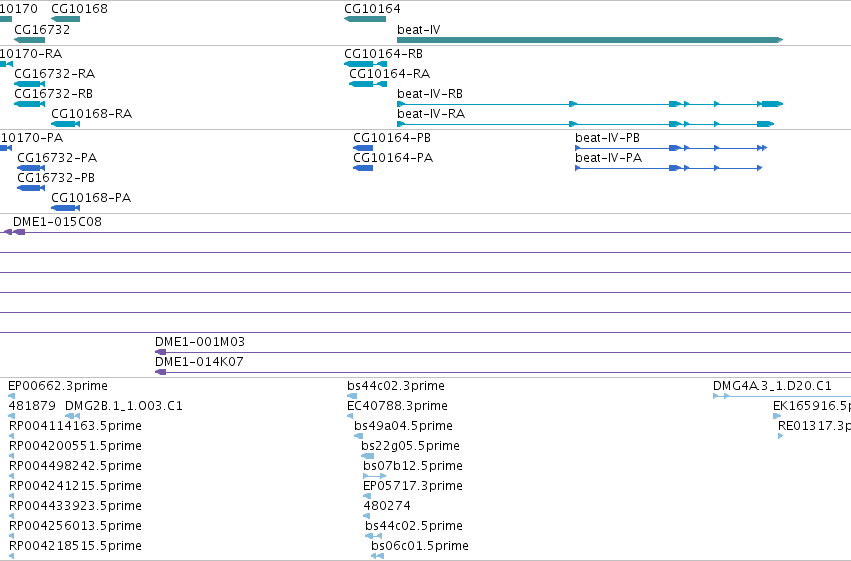The image size is (851, 561).
Task: Click the EP00662.3prime EST label
Action: [58, 386]
